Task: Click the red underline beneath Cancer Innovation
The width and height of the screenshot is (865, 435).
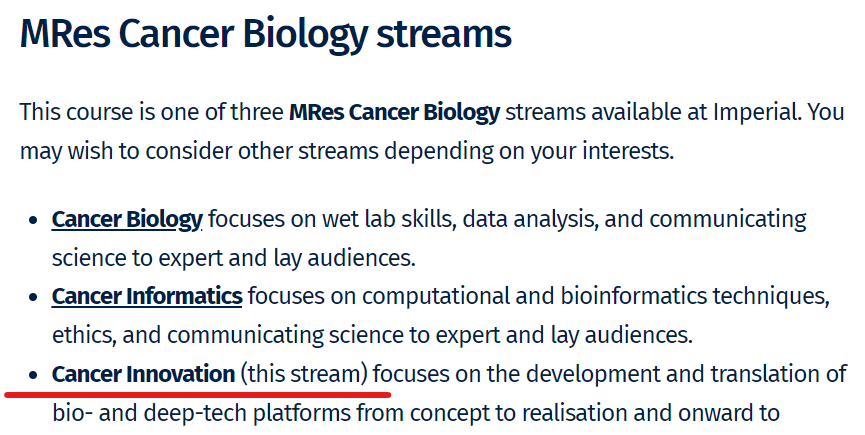Action: (x=198, y=395)
